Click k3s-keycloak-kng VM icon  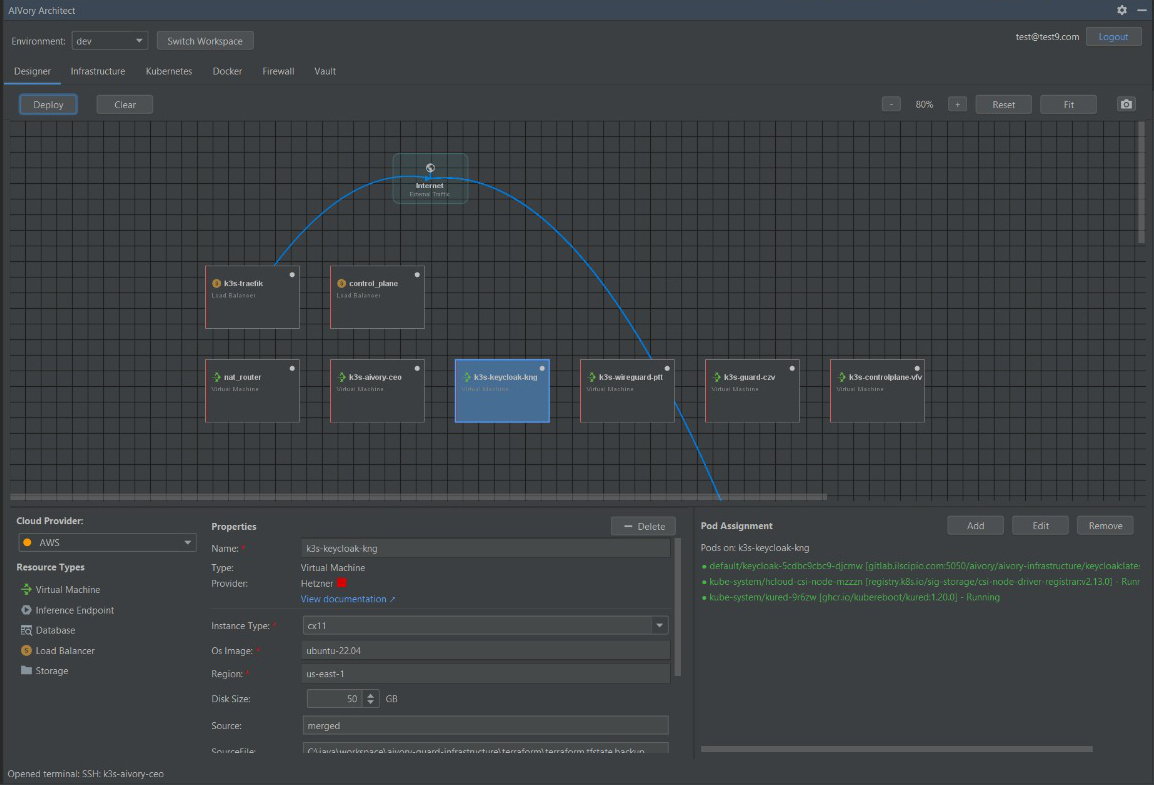pos(467,377)
